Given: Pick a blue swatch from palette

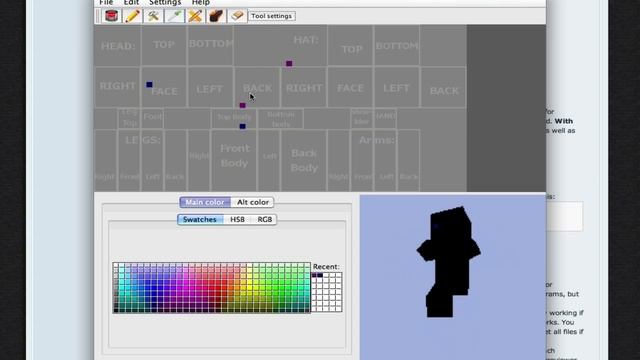Looking at the screenshot, I should tap(154, 288).
